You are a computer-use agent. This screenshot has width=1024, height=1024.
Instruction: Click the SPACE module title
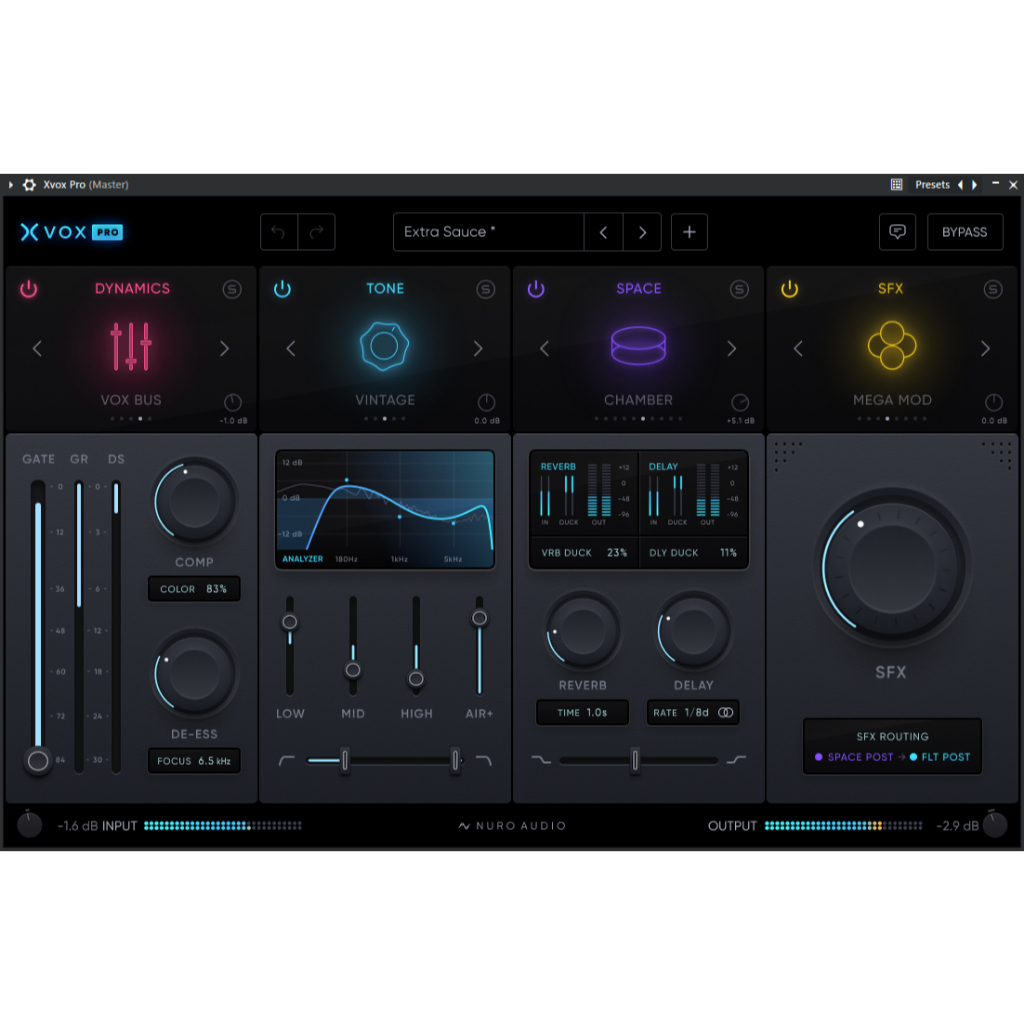(639, 289)
